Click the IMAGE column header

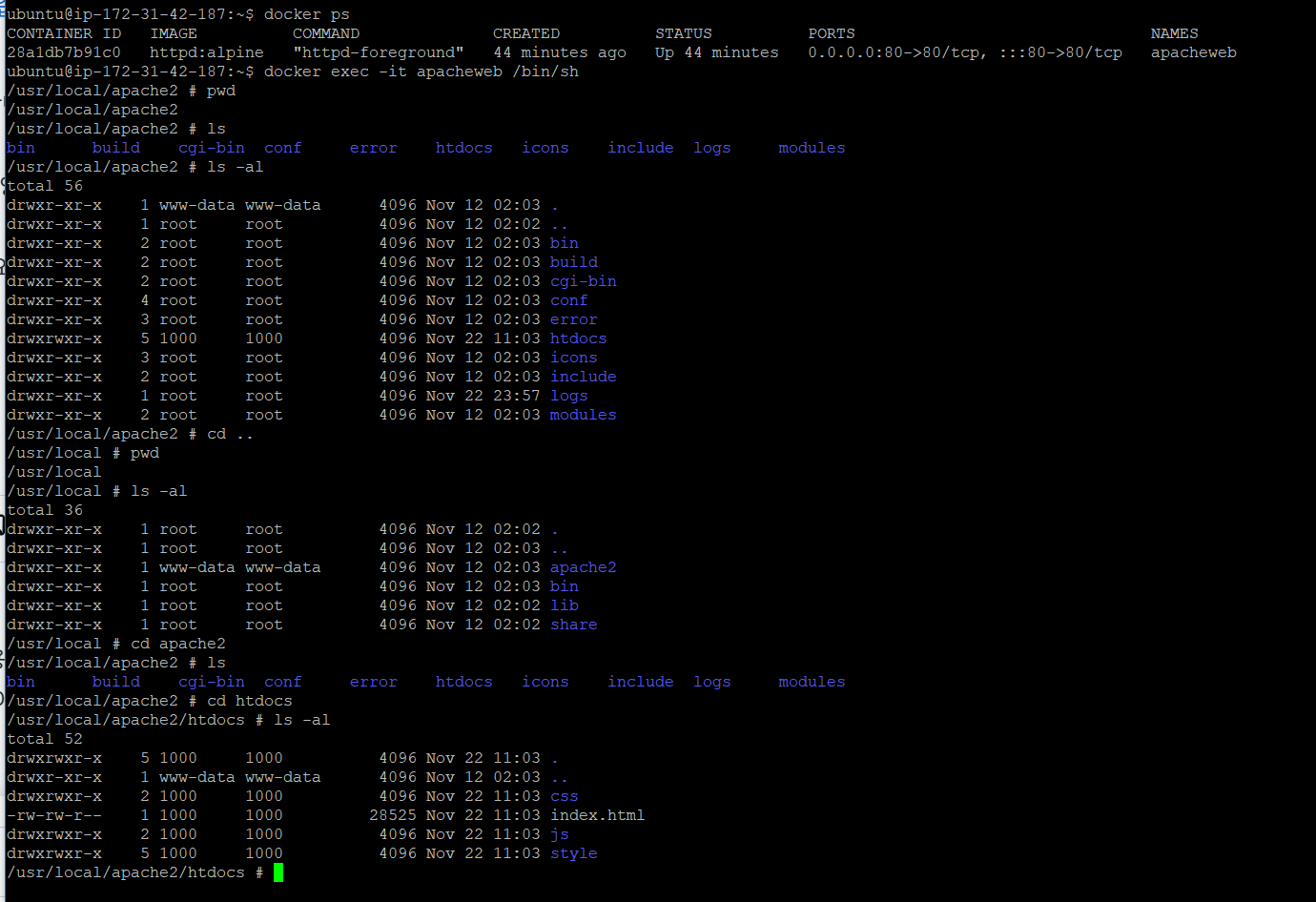(174, 33)
